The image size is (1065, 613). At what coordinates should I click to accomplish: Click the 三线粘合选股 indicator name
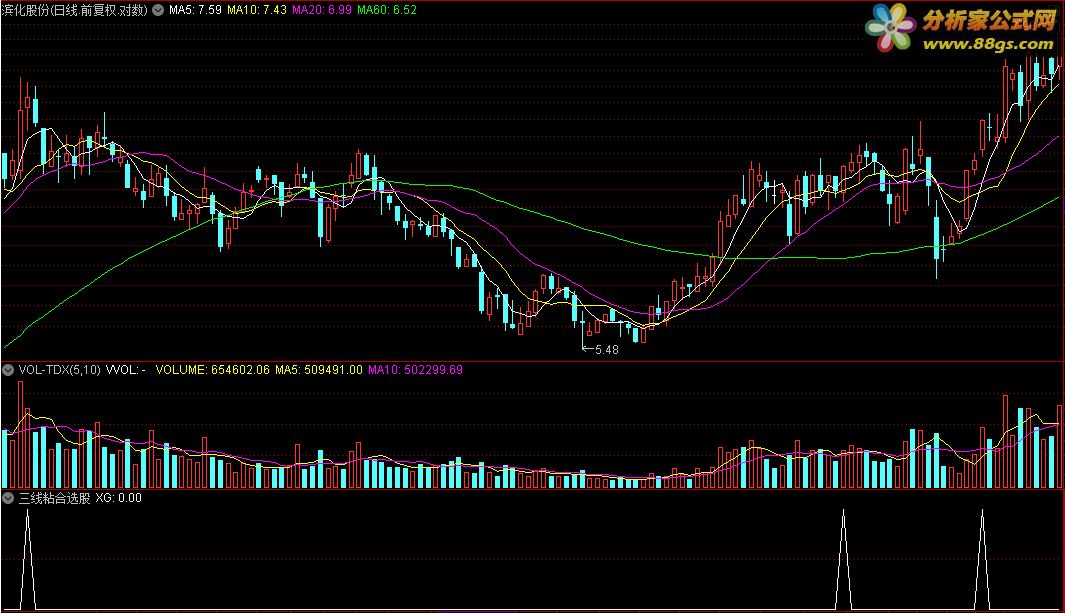(x=54, y=498)
